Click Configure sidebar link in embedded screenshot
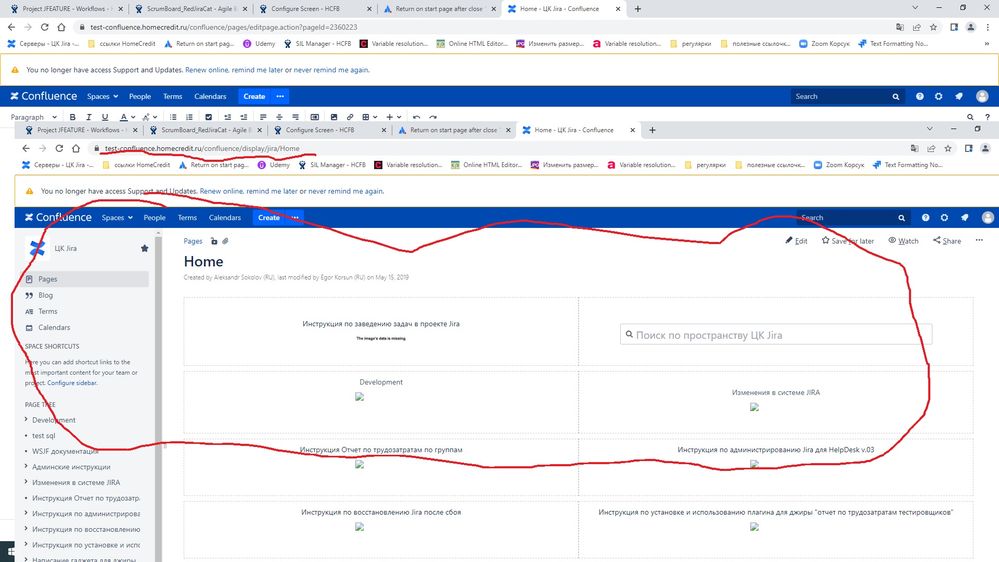The height and width of the screenshot is (562, 999). point(72,383)
